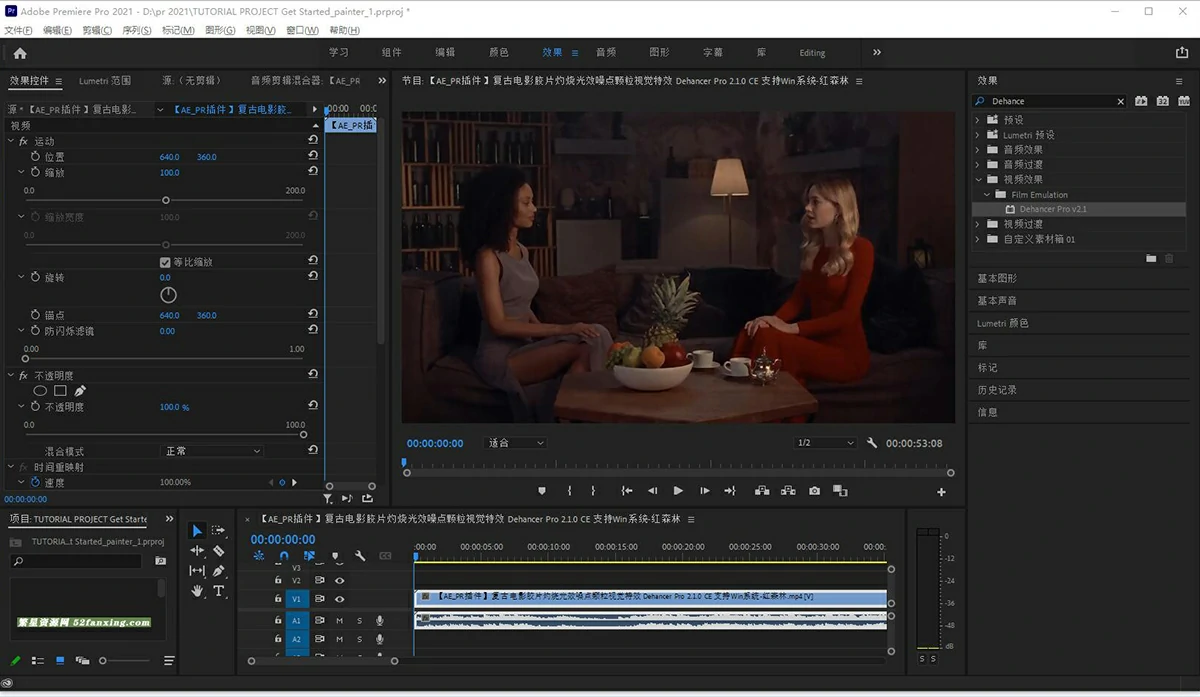The height and width of the screenshot is (697, 1200).
Task: Open the zoom level 适合 dropdown
Action: pos(515,443)
